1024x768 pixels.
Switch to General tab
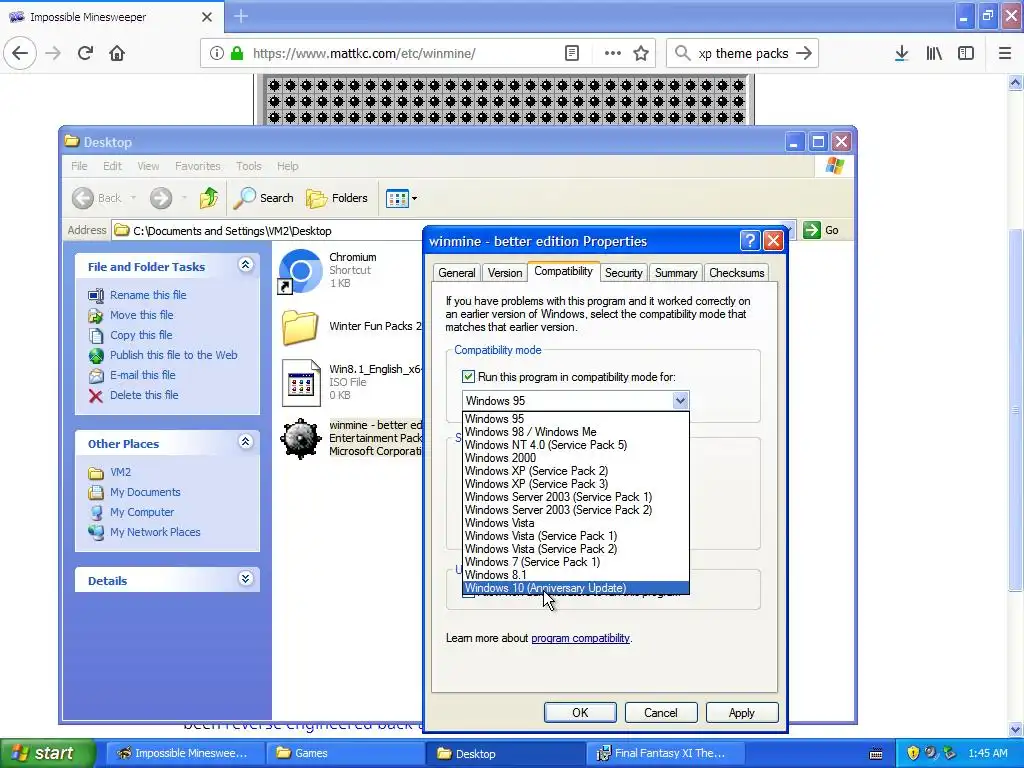456,273
